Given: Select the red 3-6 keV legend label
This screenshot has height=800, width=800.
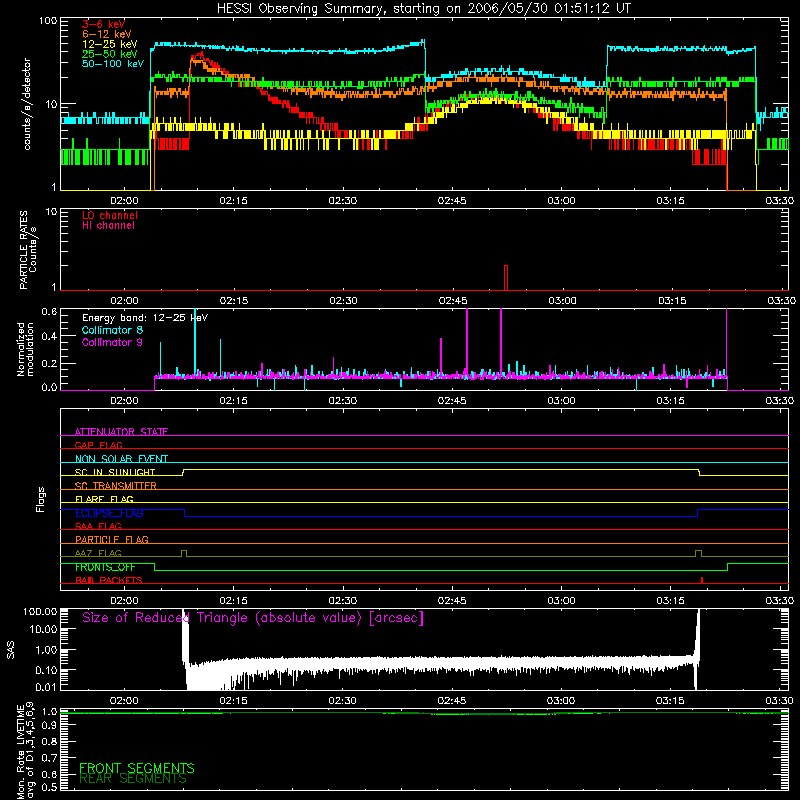Looking at the screenshot, I should point(103,24).
